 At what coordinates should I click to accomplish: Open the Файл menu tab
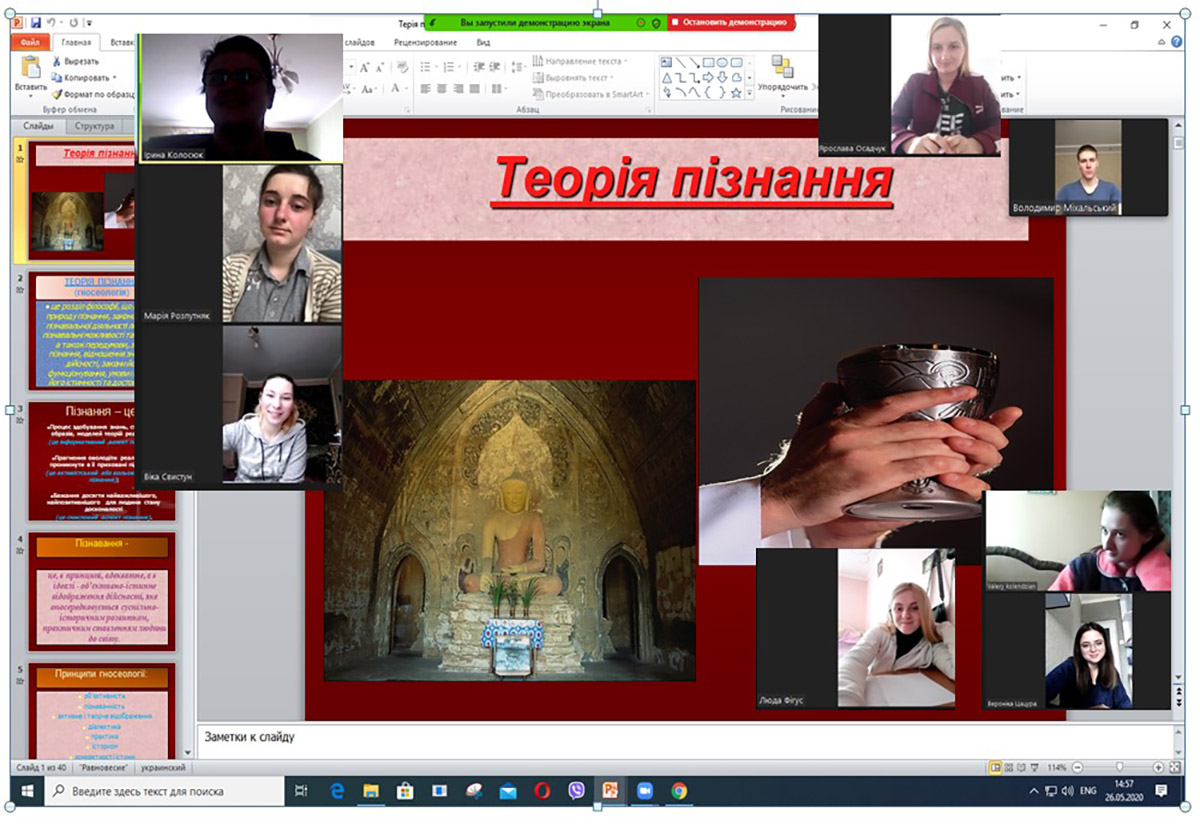pos(29,43)
